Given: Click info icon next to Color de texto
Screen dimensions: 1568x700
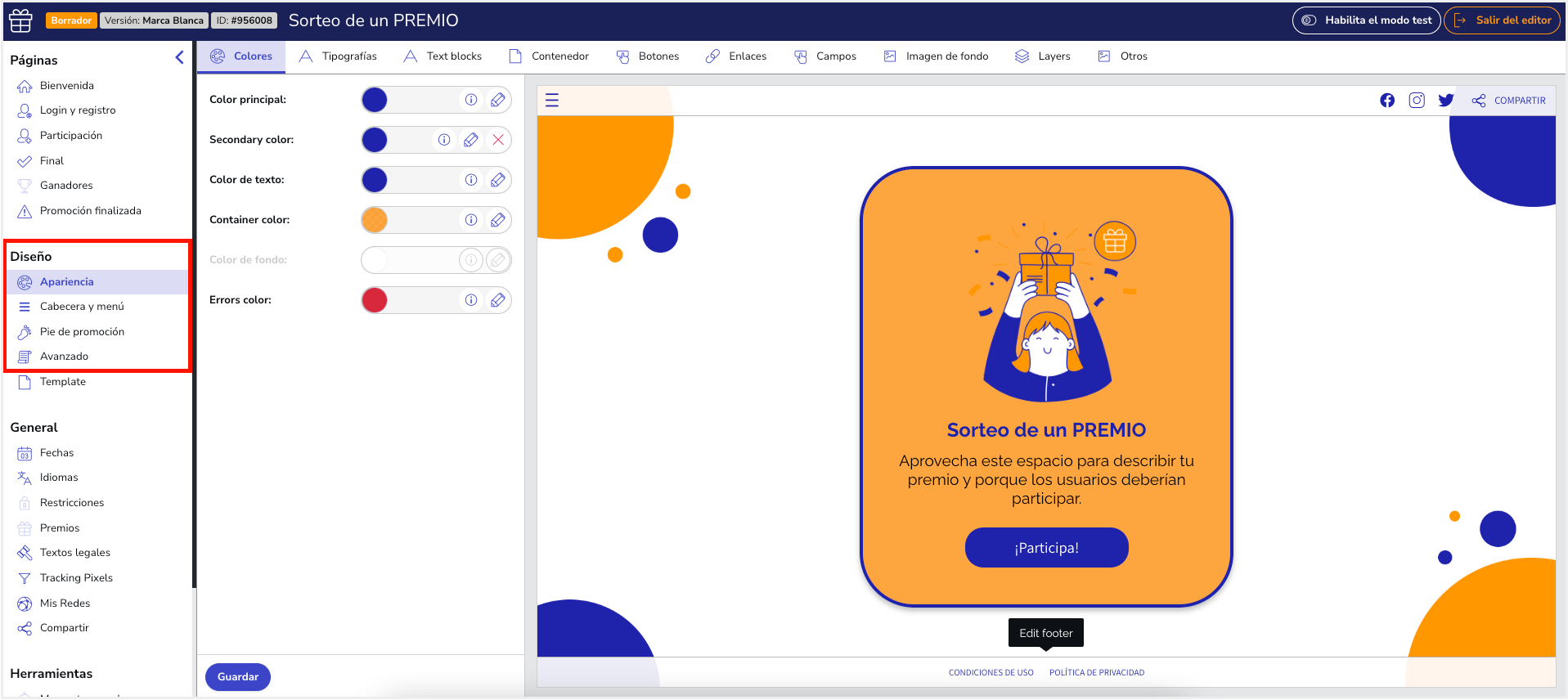Looking at the screenshot, I should [471, 180].
